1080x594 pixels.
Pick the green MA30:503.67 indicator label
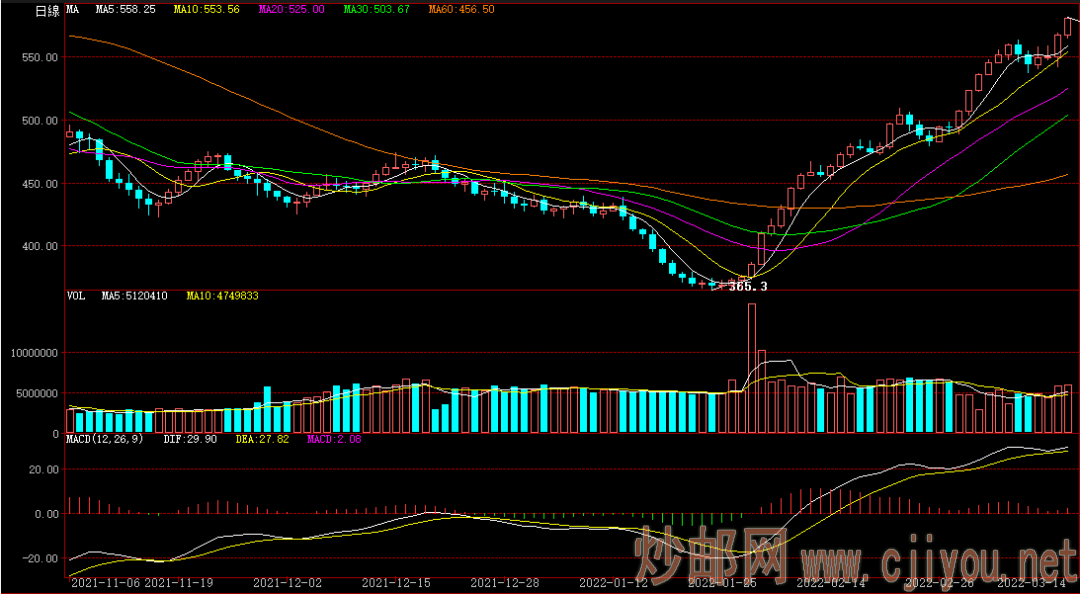click(x=376, y=9)
